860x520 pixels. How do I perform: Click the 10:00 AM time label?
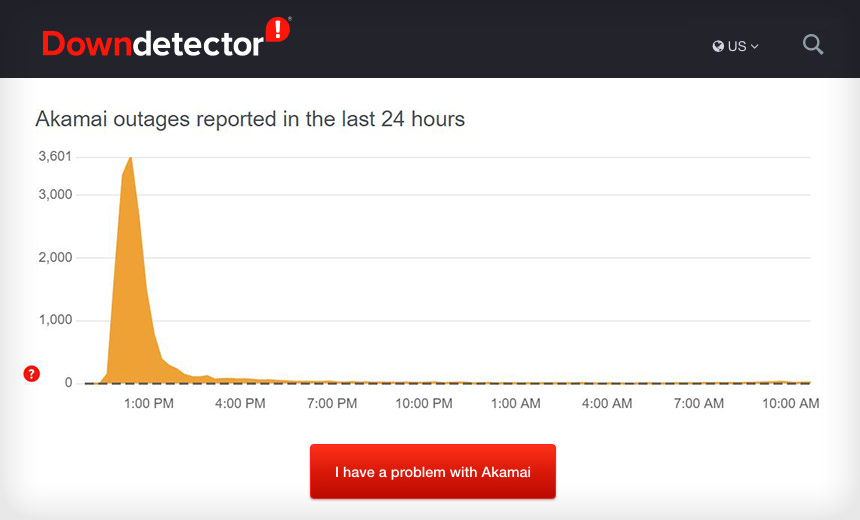pyautogui.click(x=790, y=404)
